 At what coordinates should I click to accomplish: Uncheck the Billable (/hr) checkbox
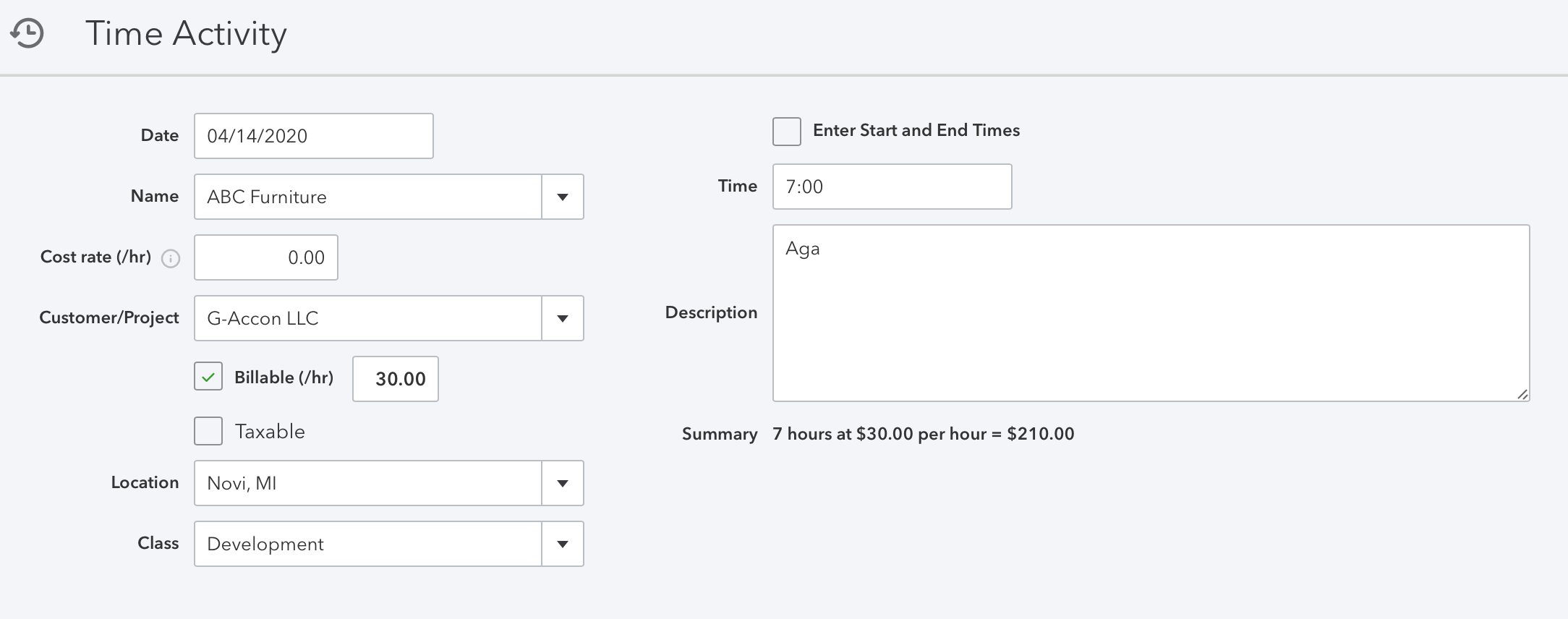208,377
